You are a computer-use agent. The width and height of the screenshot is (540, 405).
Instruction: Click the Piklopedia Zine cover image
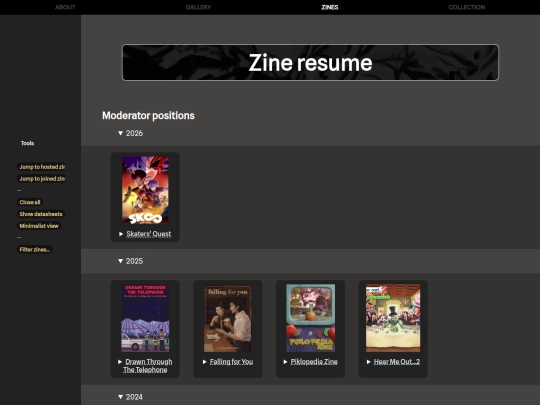click(x=311, y=318)
